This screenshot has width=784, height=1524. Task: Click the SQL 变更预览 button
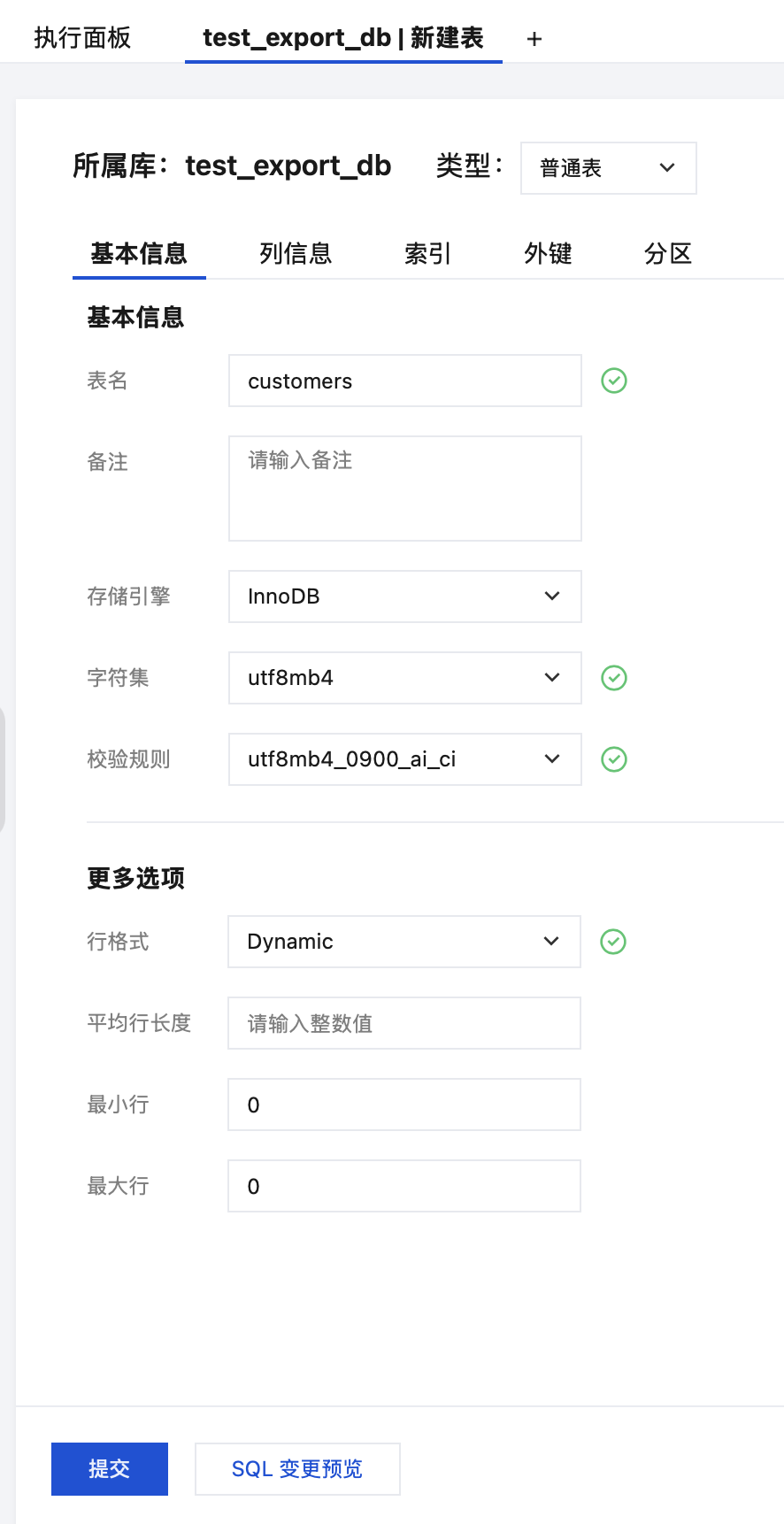[x=297, y=1469]
